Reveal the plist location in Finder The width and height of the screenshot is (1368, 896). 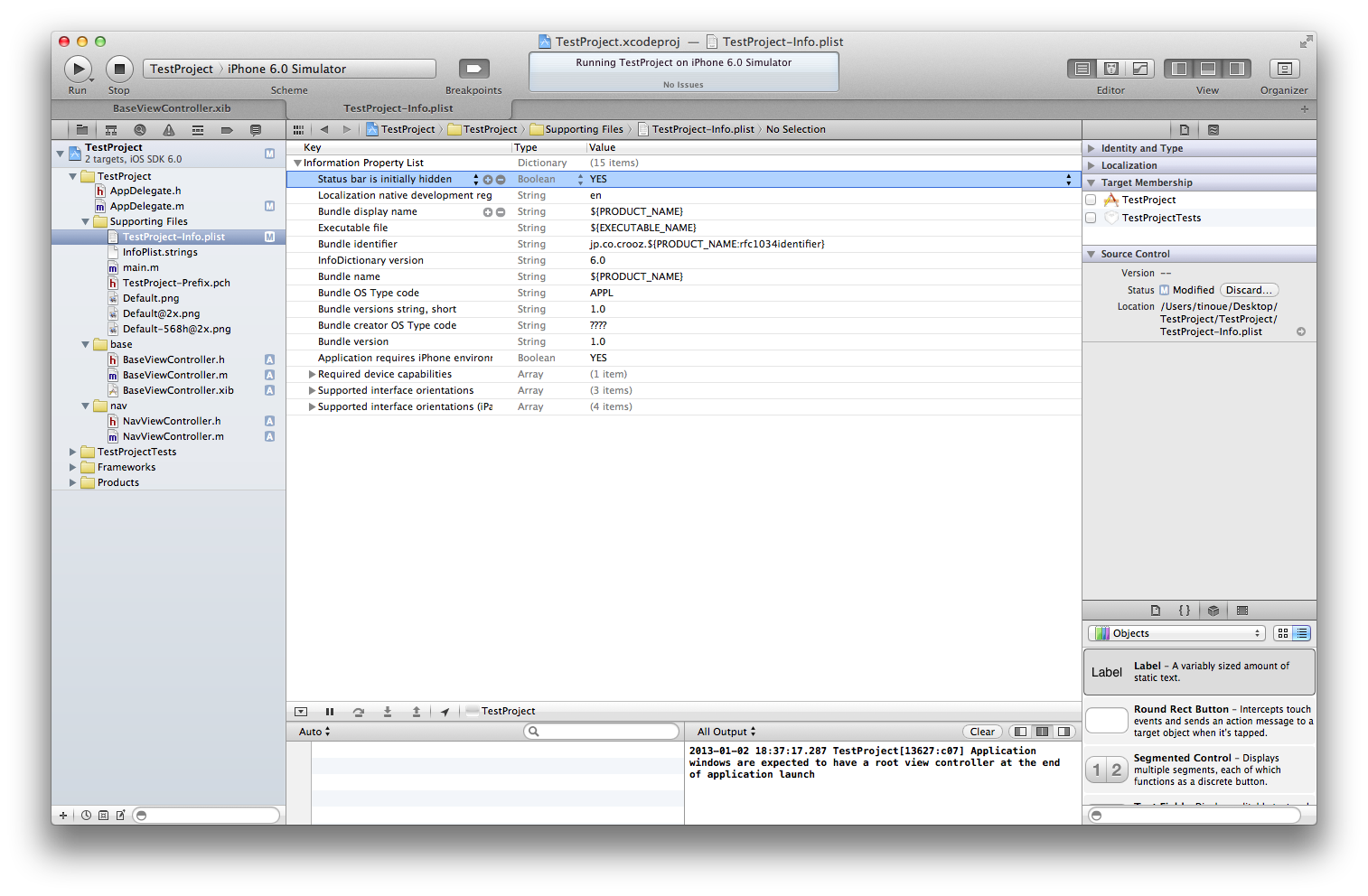point(1301,331)
